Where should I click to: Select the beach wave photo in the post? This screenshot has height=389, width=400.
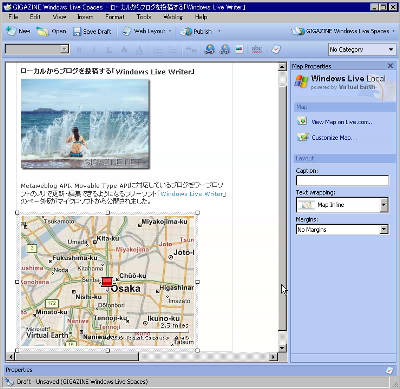[x=85, y=124]
